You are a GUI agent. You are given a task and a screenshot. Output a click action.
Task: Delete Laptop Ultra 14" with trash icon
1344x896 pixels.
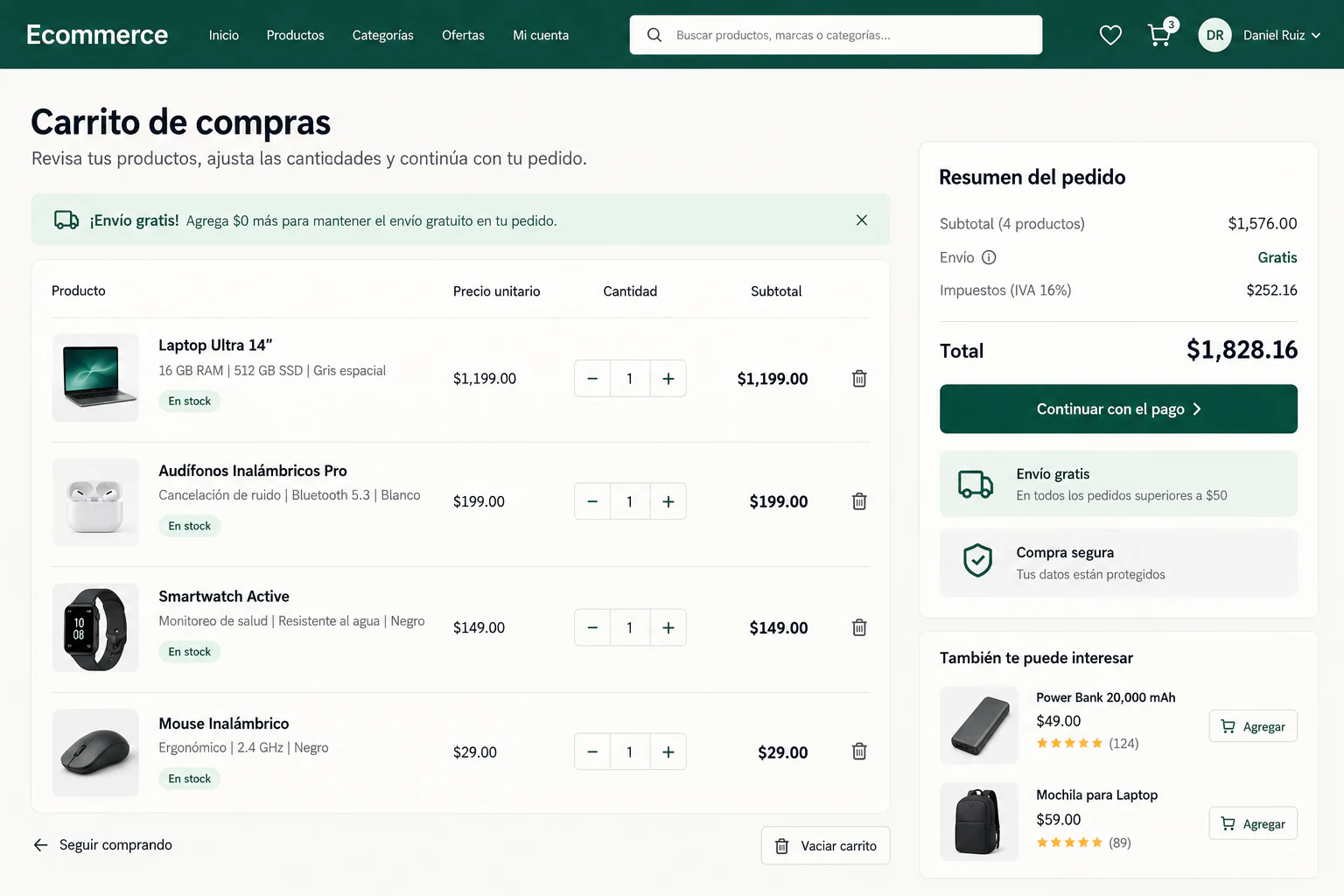point(859,379)
